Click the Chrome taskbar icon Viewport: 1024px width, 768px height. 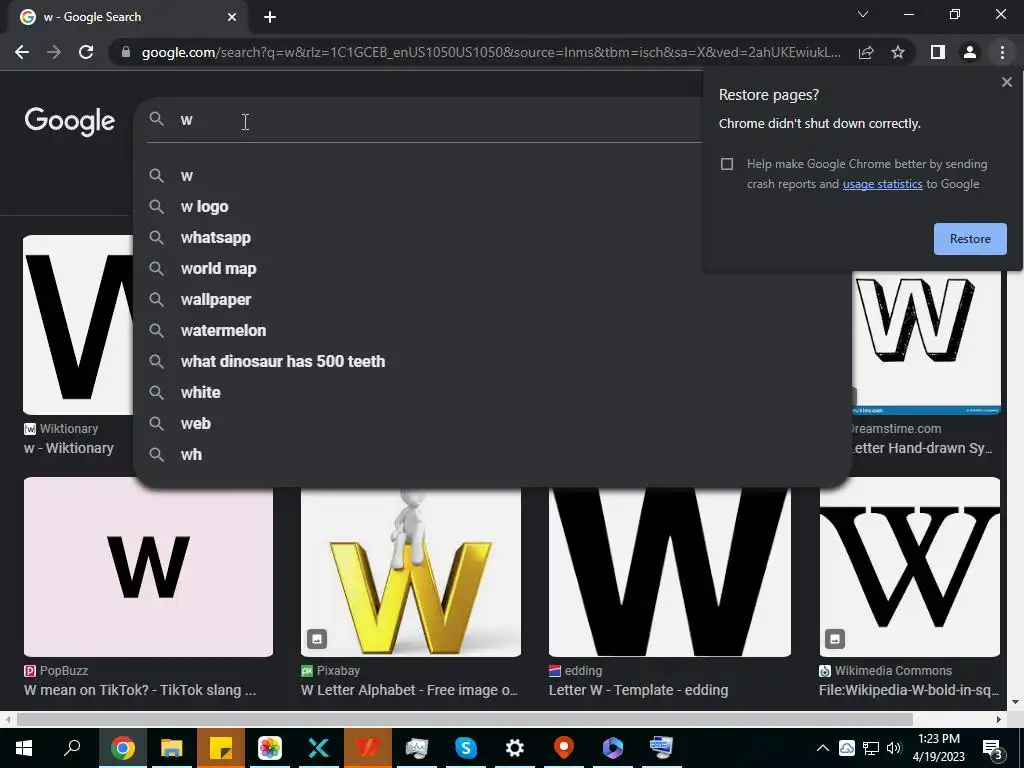click(x=122, y=748)
